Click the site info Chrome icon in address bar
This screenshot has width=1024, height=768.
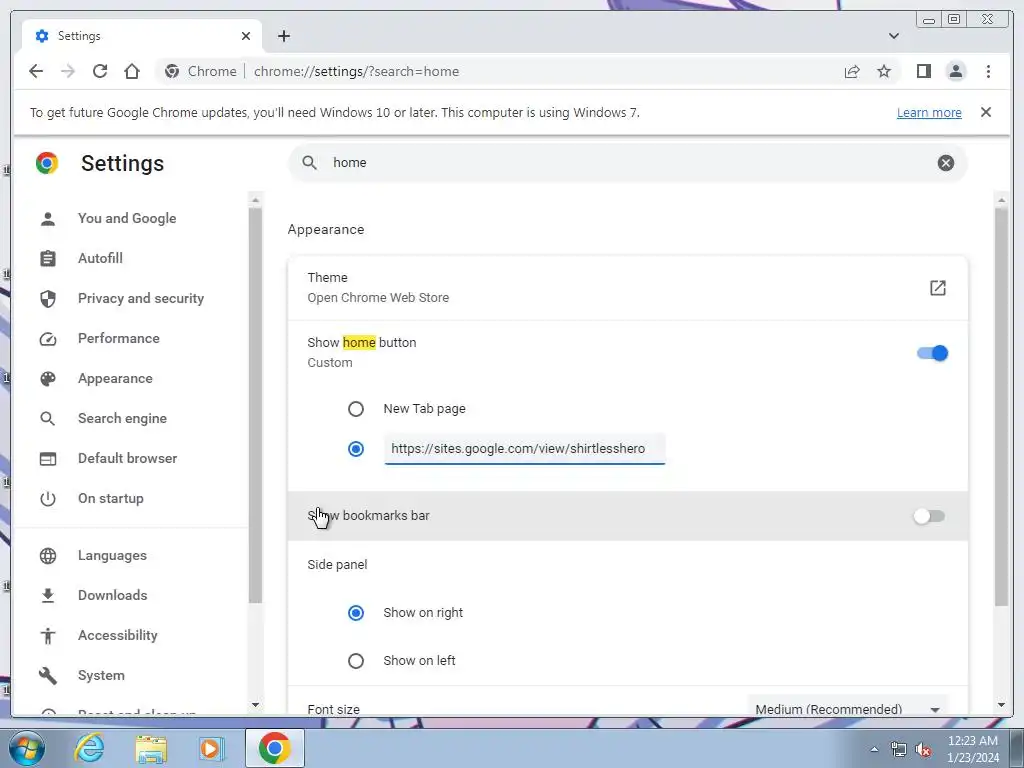[172, 71]
